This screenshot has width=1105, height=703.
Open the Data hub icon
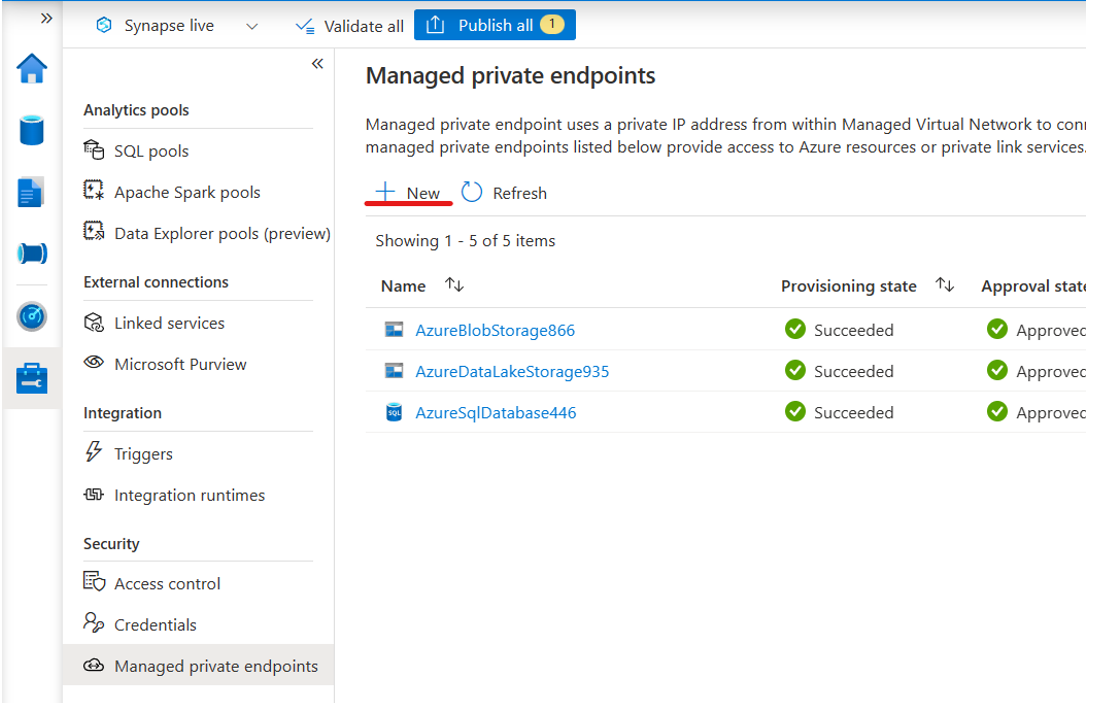click(x=31, y=130)
